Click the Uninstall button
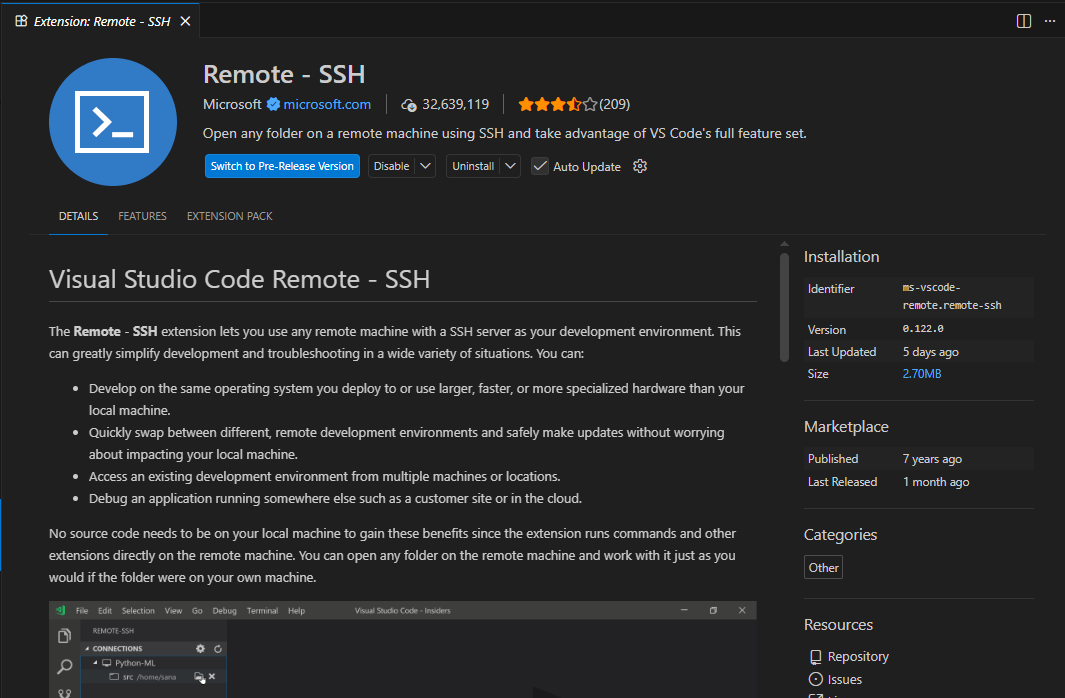The width and height of the screenshot is (1065, 698). pos(473,166)
